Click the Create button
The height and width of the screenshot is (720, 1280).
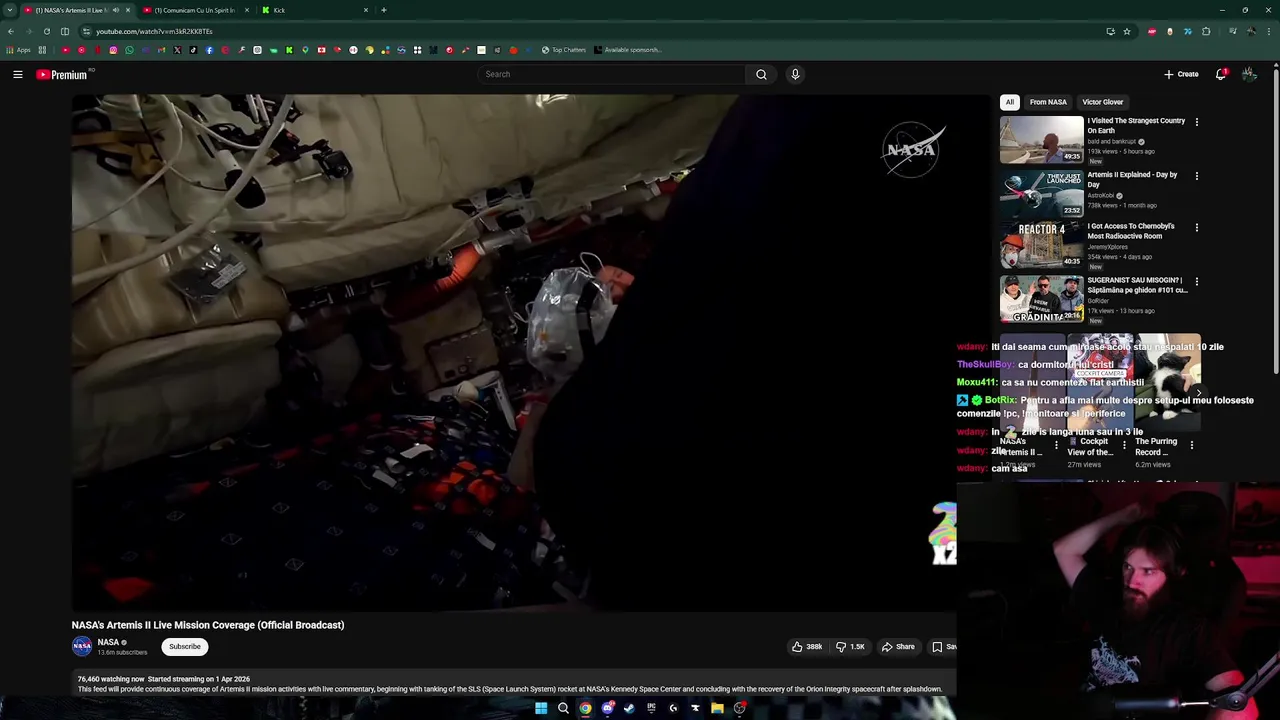[x=1181, y=74]
